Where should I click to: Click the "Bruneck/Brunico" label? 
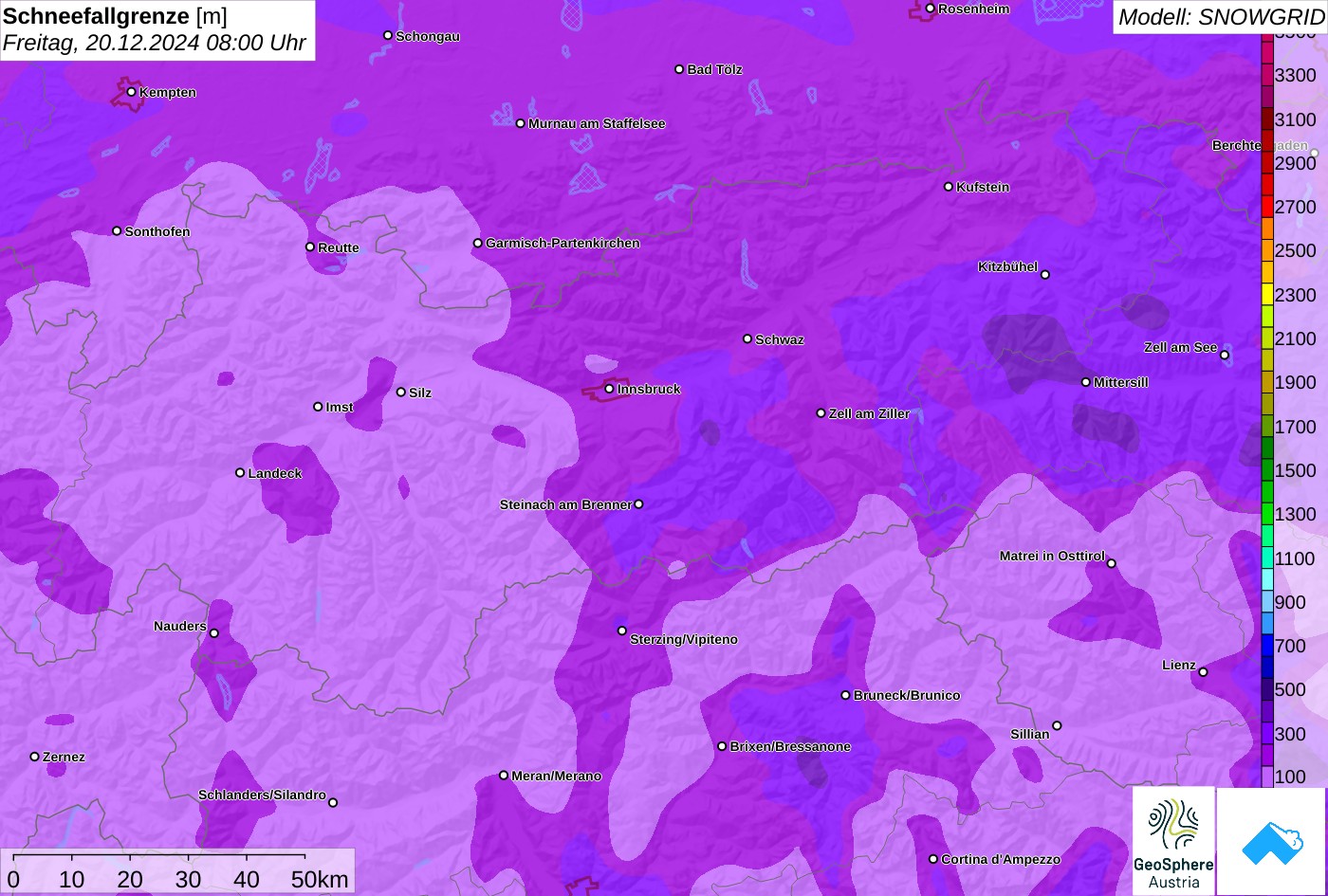pyautogui.click(x=907, y=696)
